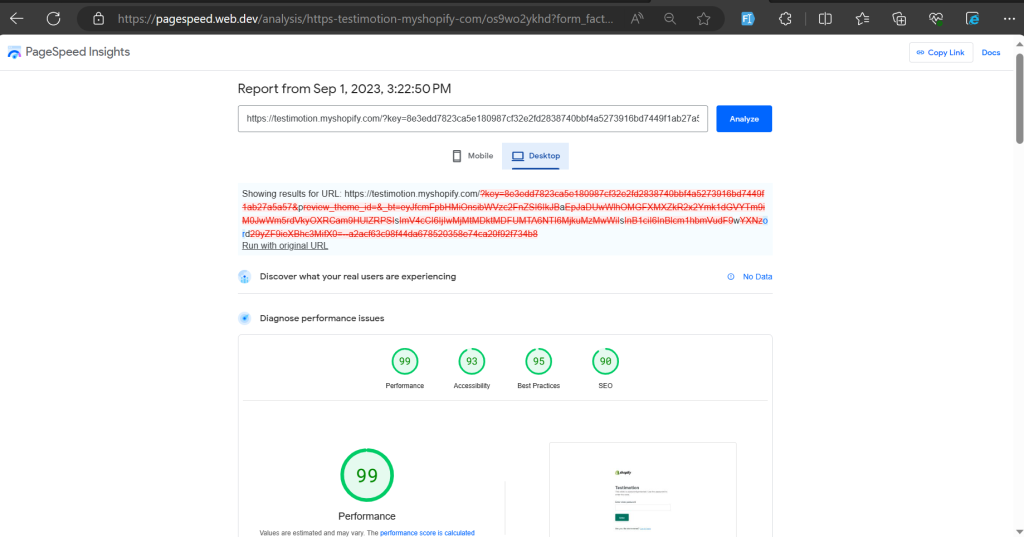
Task: Click the Analyze button
Action: pos(744,119)
